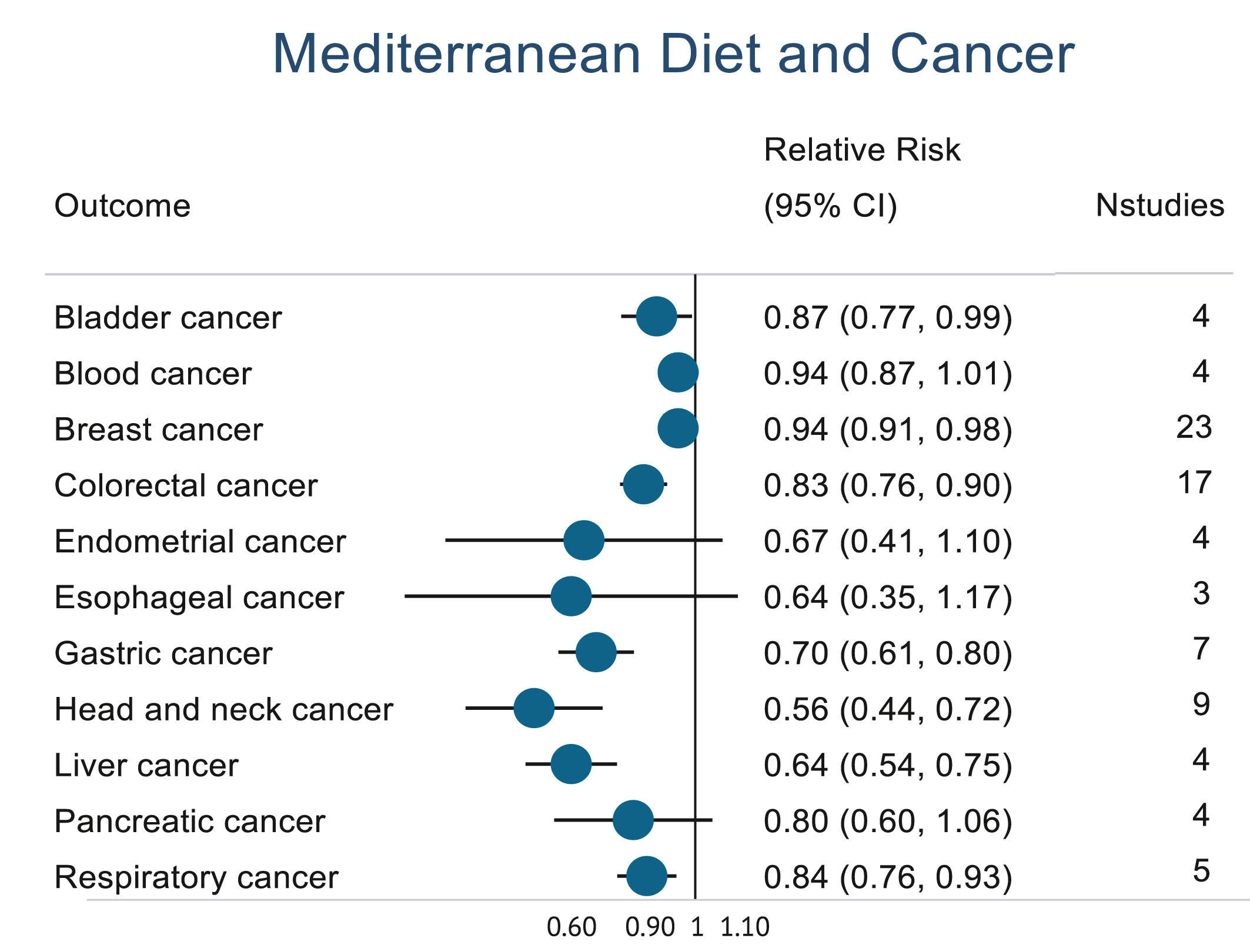Select the Liver cancer data point
This screenshot has height=952, width=1250.
(x=571, y=764)
